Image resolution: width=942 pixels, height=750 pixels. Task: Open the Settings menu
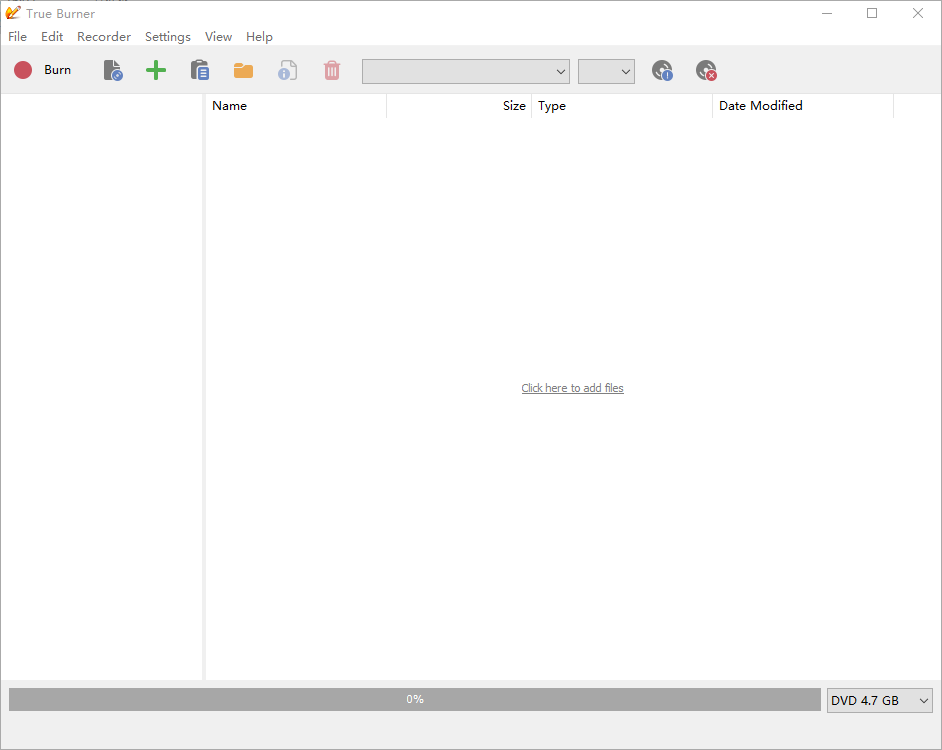[167, 36]
